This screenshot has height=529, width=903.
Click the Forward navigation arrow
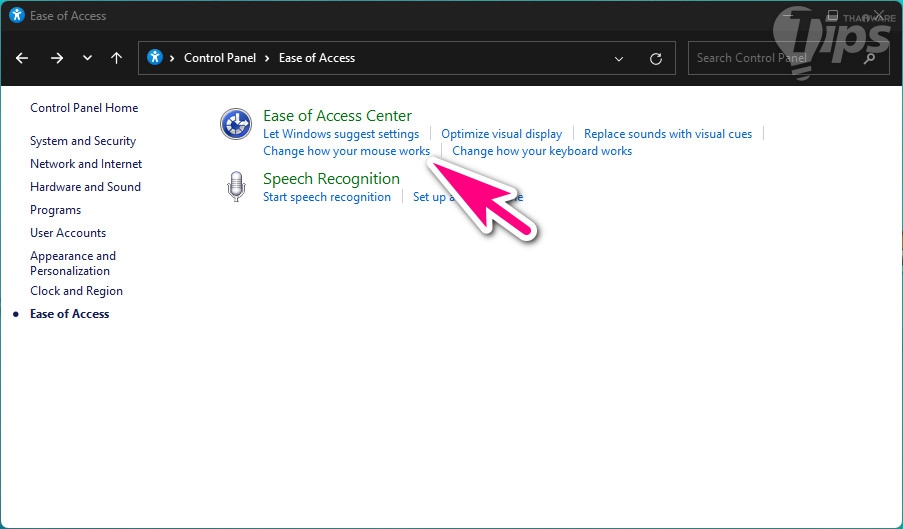point(56,58)
